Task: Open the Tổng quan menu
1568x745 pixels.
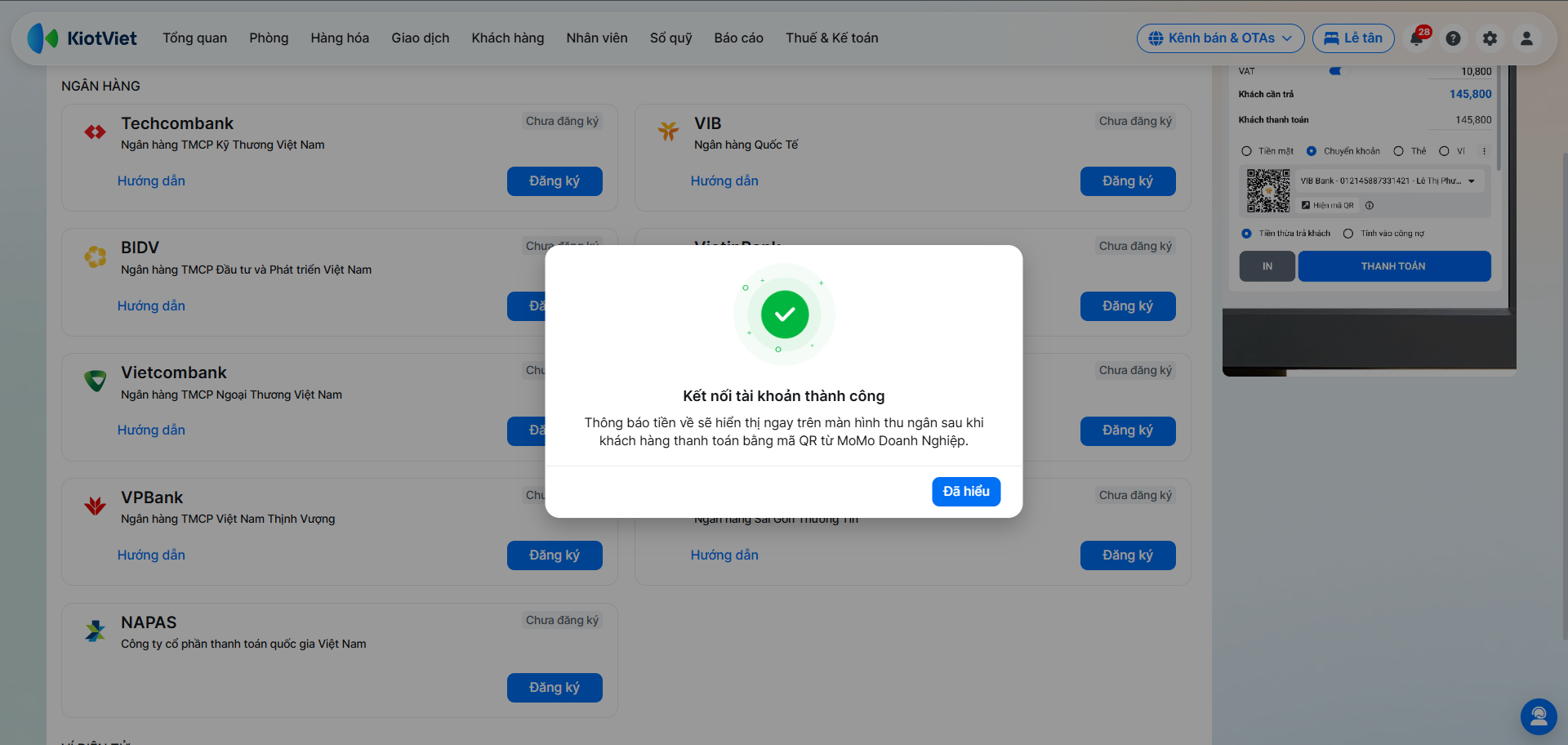Action: (195, 38)
